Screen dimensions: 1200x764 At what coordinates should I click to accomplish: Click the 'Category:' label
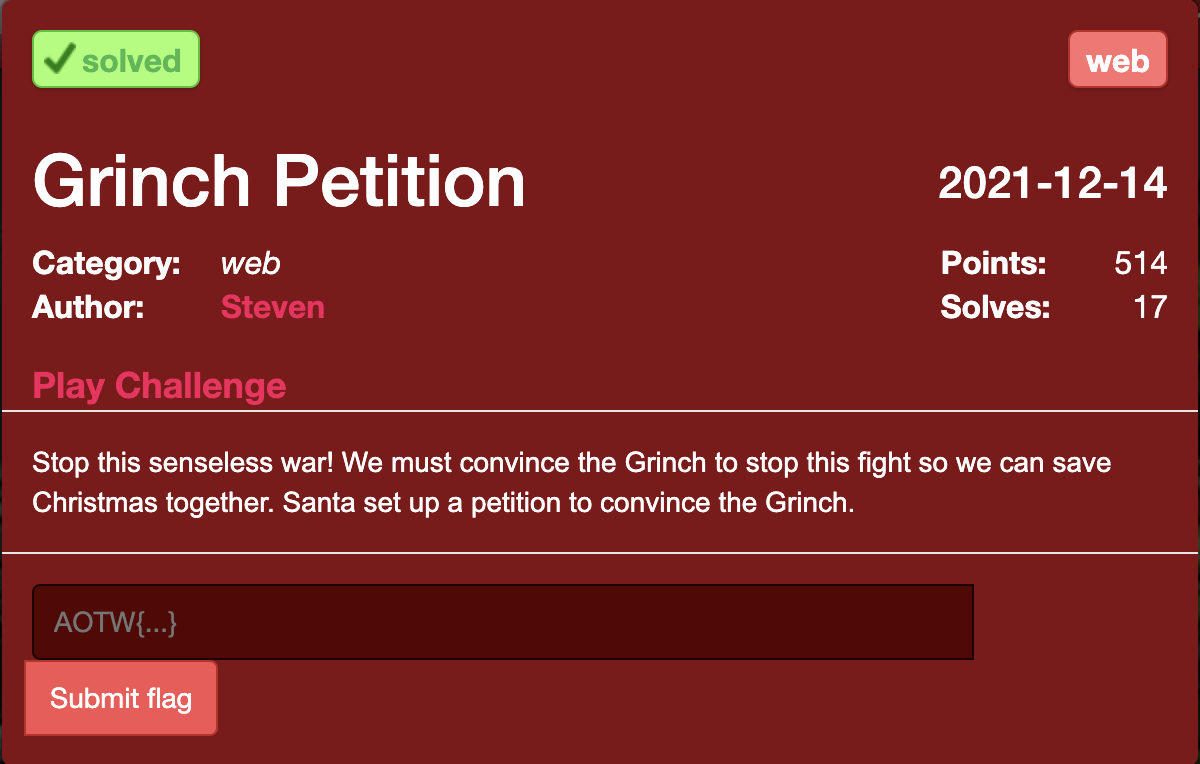[x=106, y=264]
